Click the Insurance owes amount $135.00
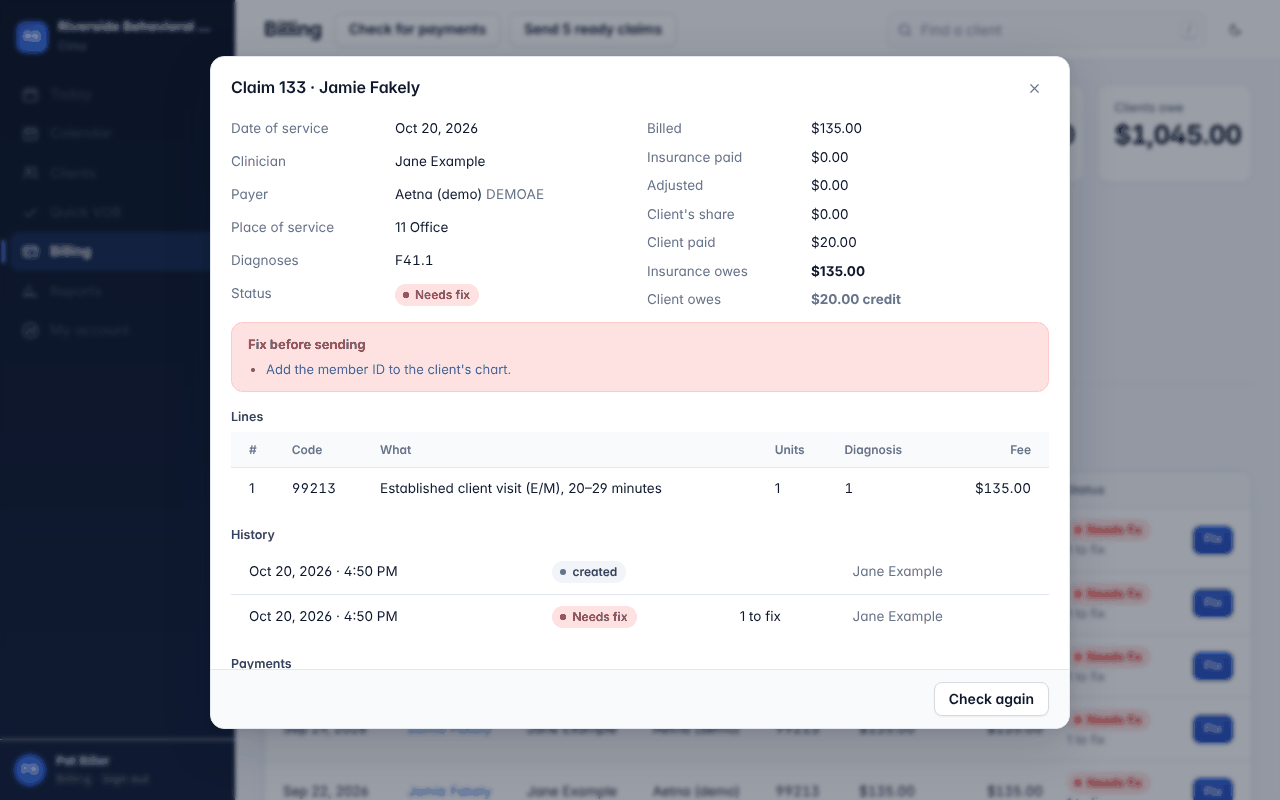Screen dimensions: 1280x800 [x=838, y=271]
